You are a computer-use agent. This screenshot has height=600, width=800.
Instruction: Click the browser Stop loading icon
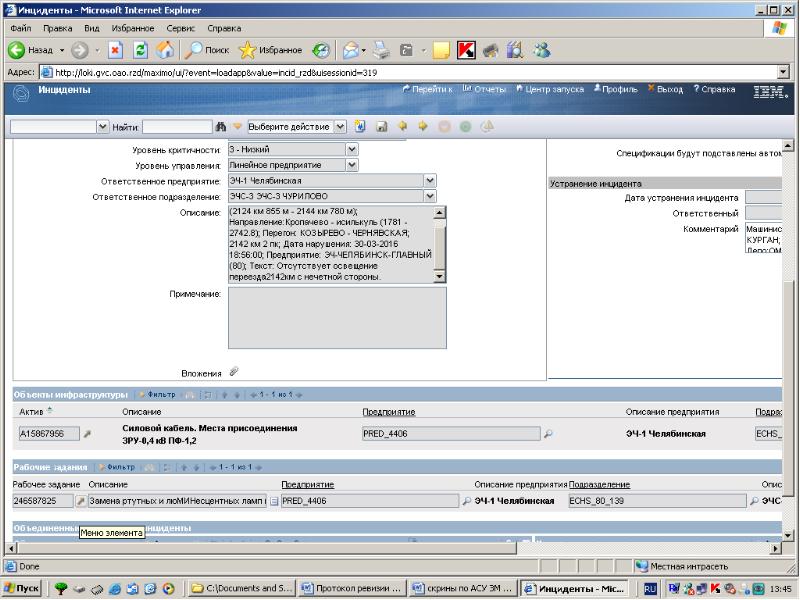[115, 50]
